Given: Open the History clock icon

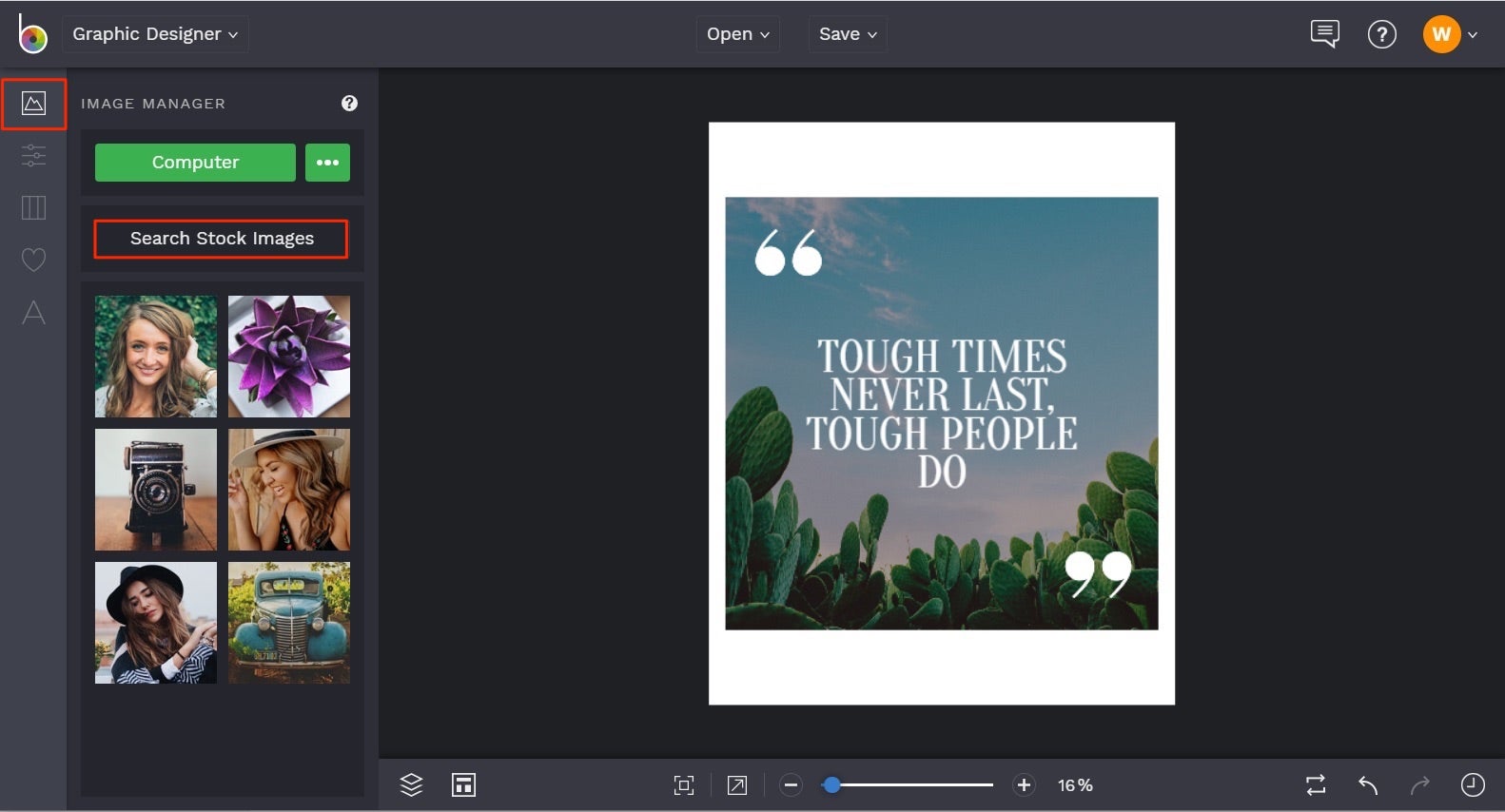Looking at the screenshot, I should 1473,785.
